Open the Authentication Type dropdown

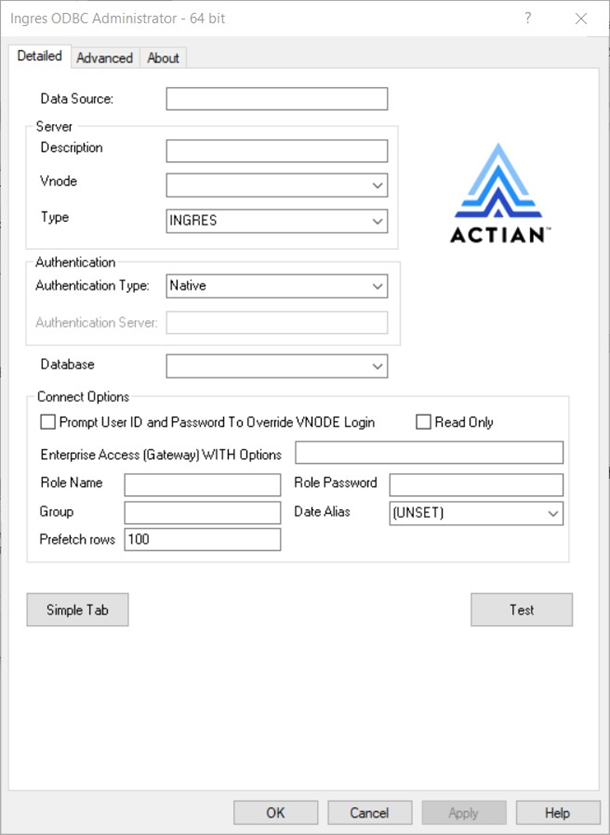(376, 286)
